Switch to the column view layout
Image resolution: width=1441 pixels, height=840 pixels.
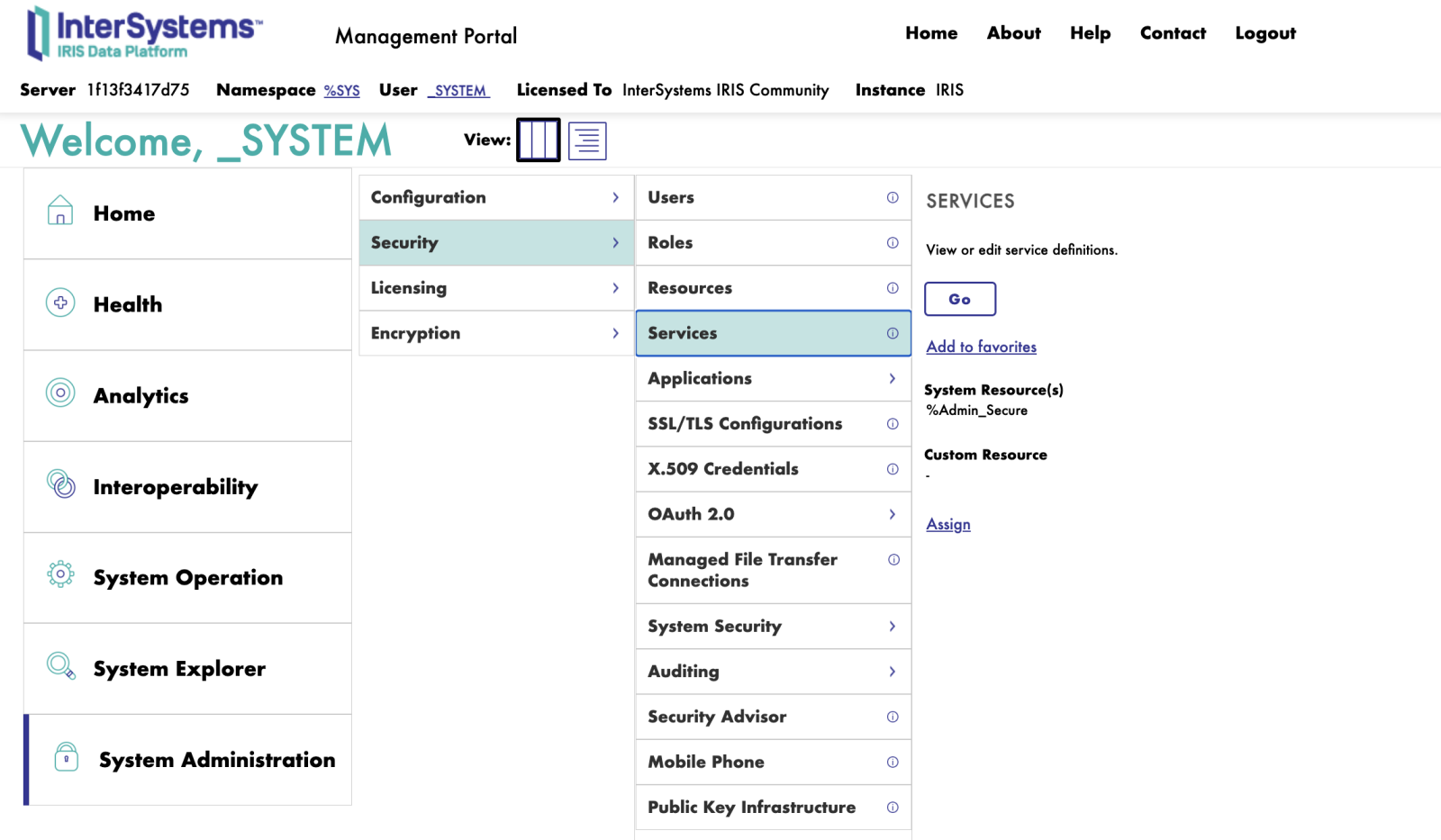[x=539, y=140]
